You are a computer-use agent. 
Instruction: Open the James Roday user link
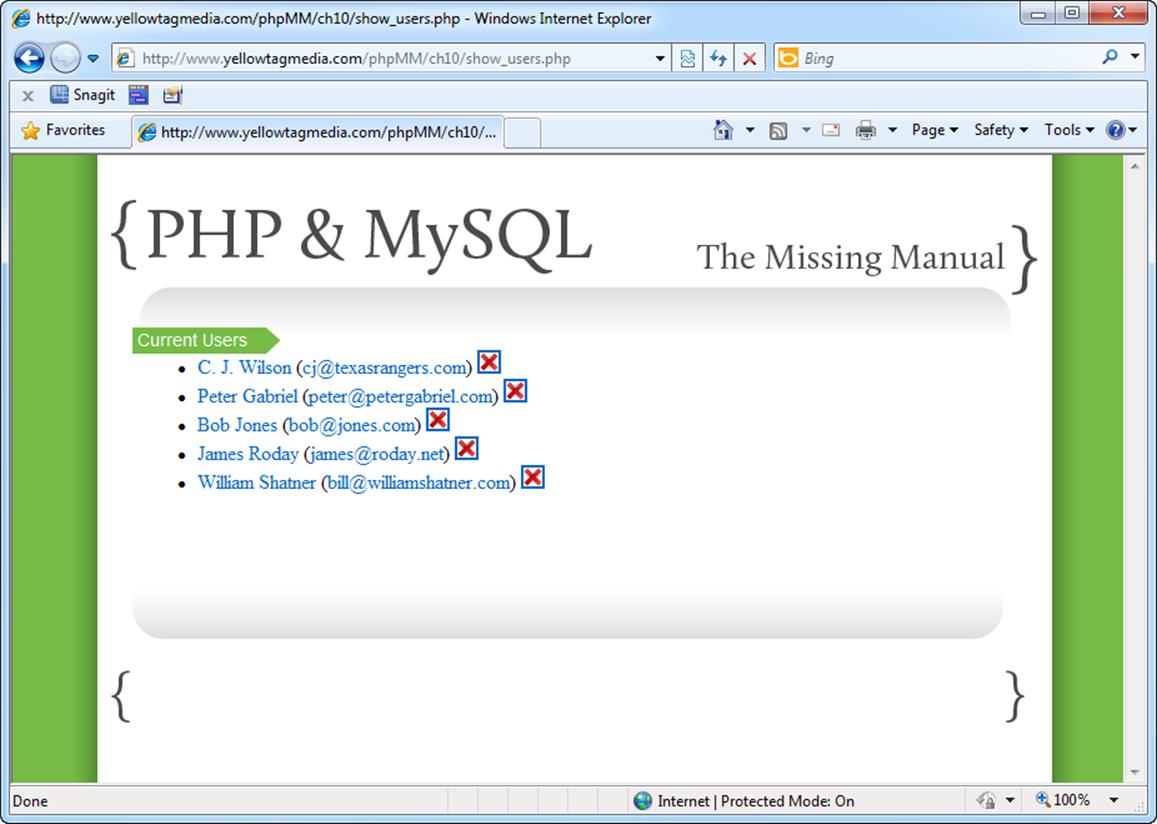click(248, 454)
